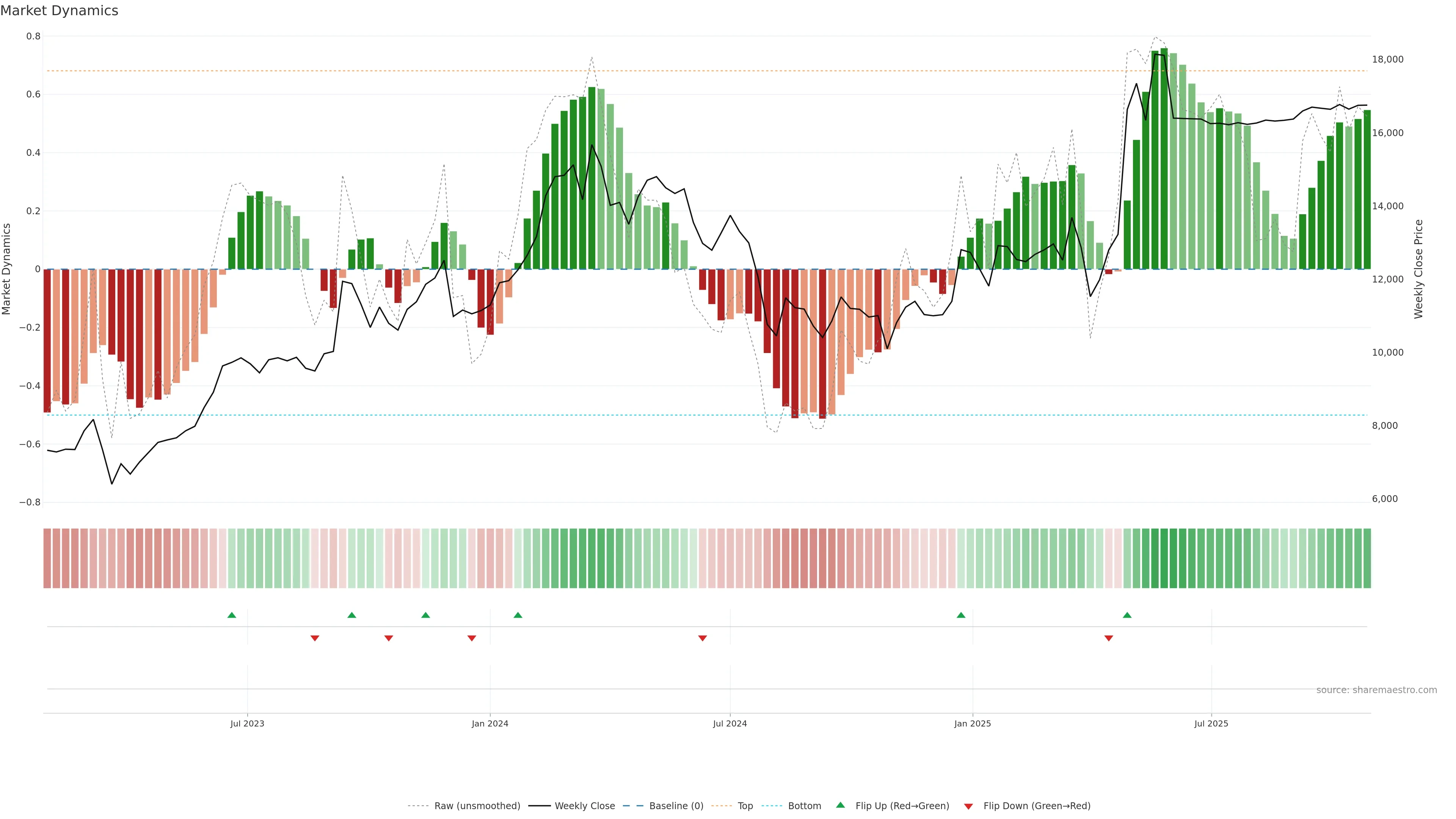Image resolution: width=1456 pixels, height=819 pixels.
Task: Click the green flip-up marker just before Jan 2025
Action: point(961,615)
